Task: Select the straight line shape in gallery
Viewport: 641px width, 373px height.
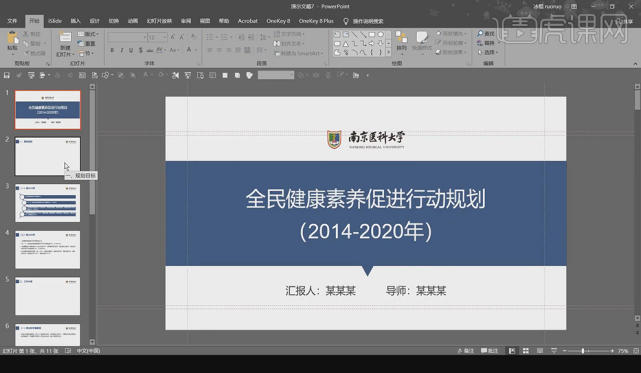Action: click(354, 34)
